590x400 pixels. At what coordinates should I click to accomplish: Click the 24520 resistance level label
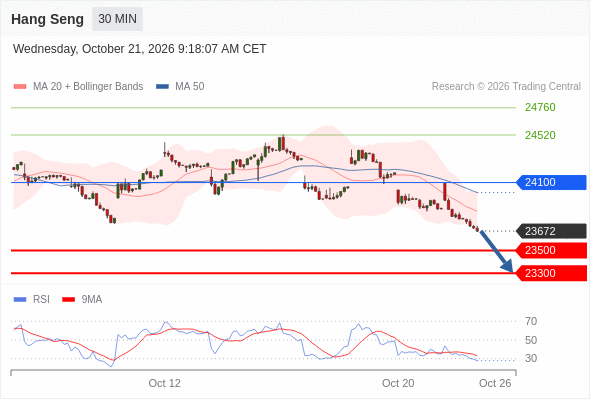point(540,135)
